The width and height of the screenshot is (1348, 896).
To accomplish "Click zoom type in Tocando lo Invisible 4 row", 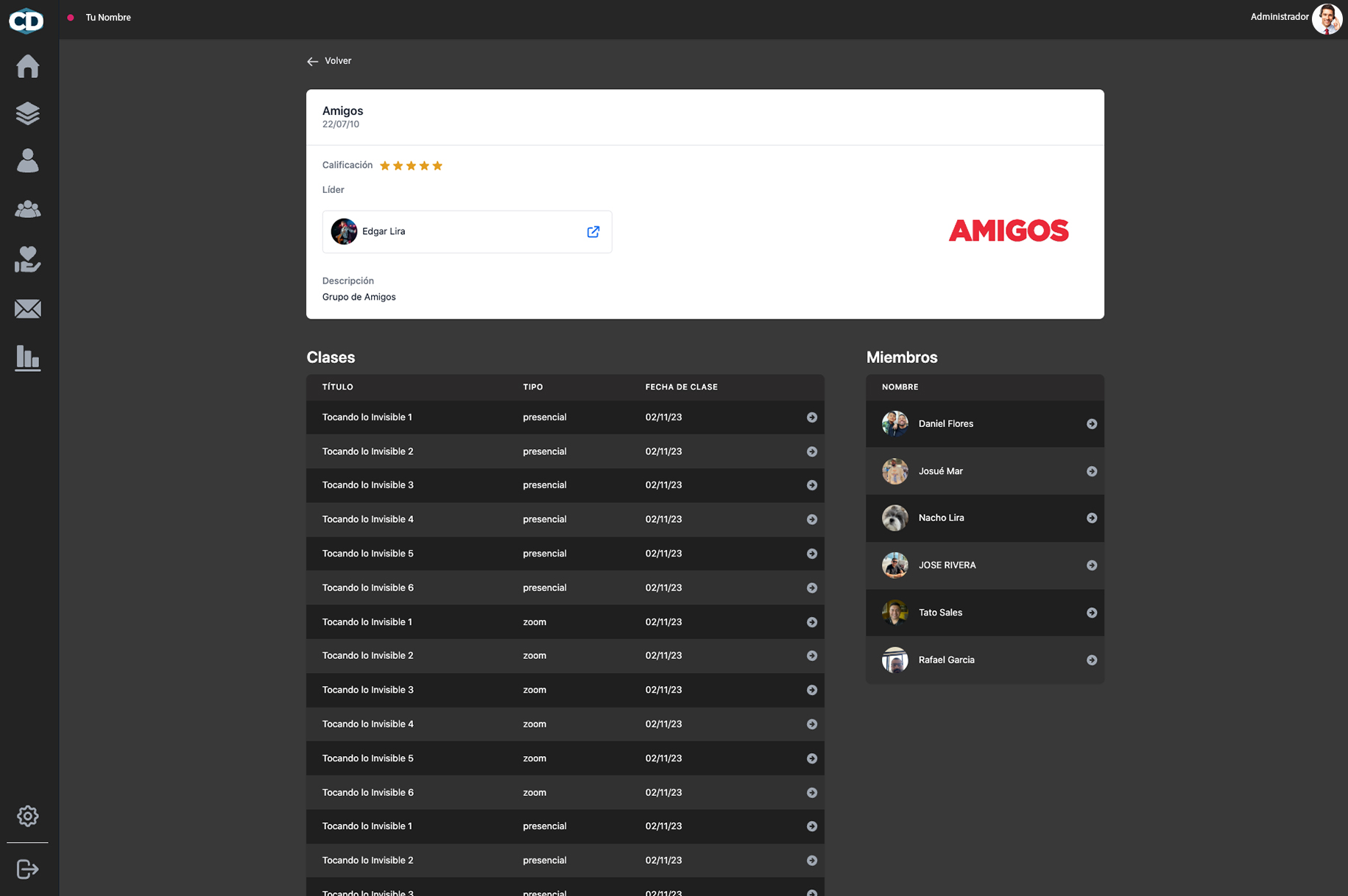I will coord(534,724).
